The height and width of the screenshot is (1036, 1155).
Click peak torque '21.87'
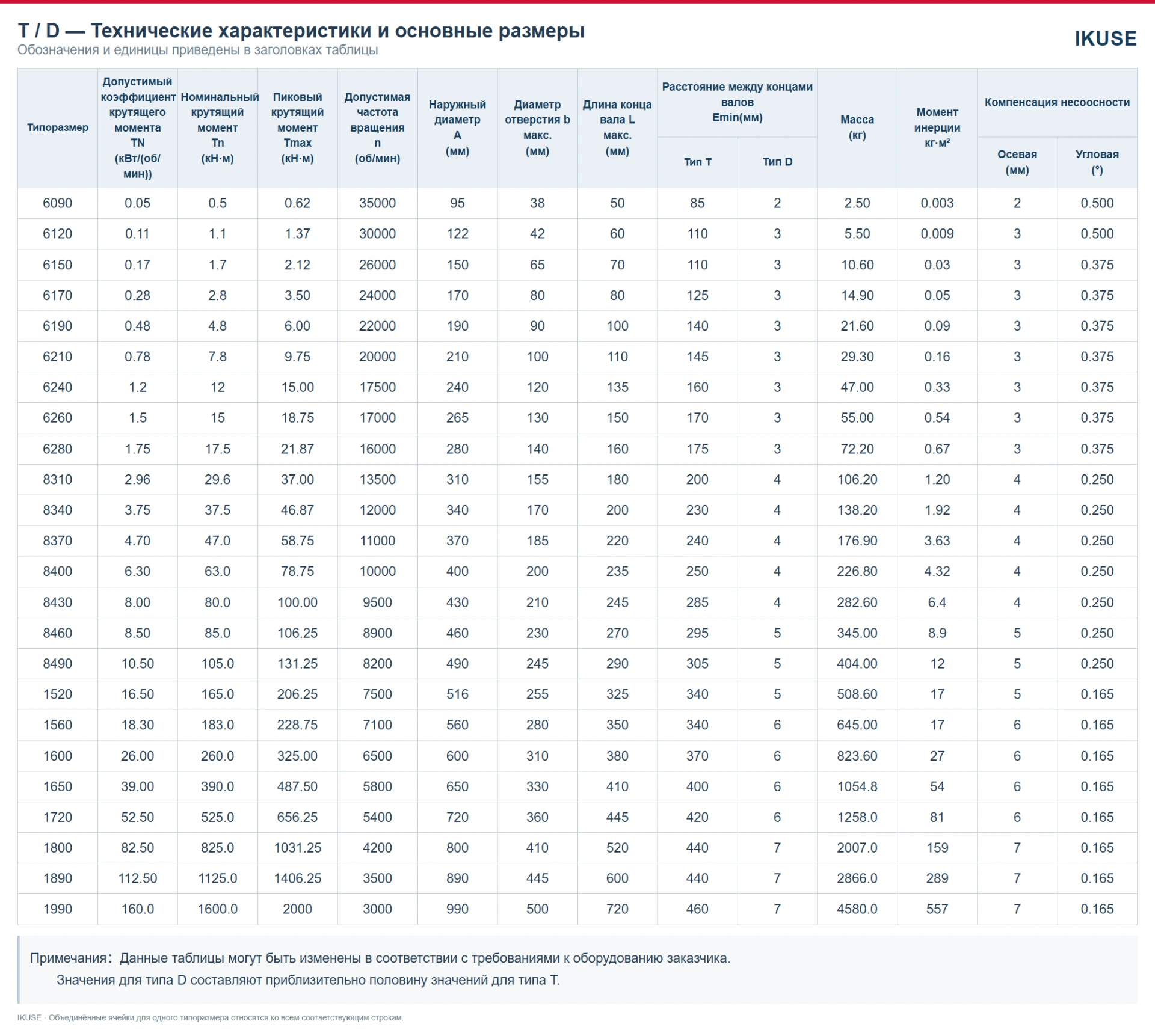pos(297,449)
